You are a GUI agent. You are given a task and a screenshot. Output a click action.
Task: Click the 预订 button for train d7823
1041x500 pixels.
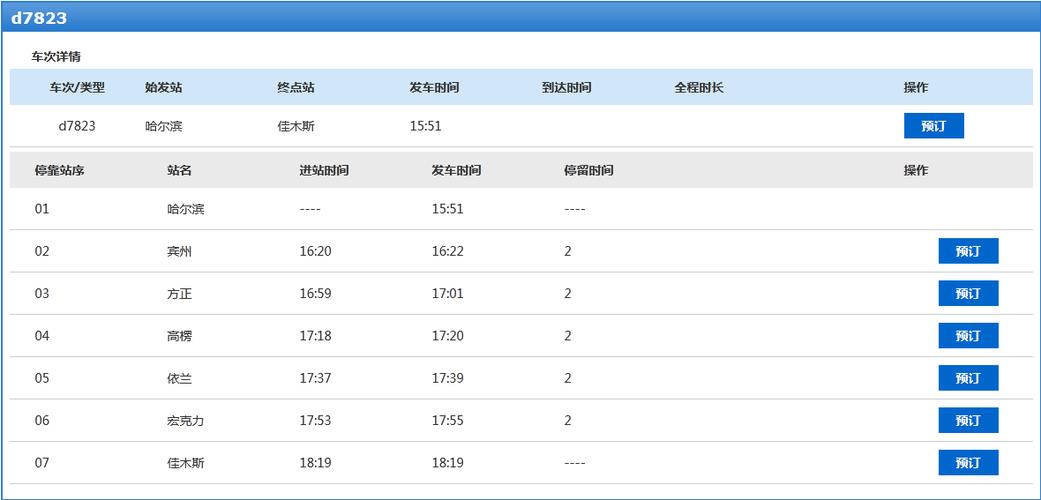[933, 126]
